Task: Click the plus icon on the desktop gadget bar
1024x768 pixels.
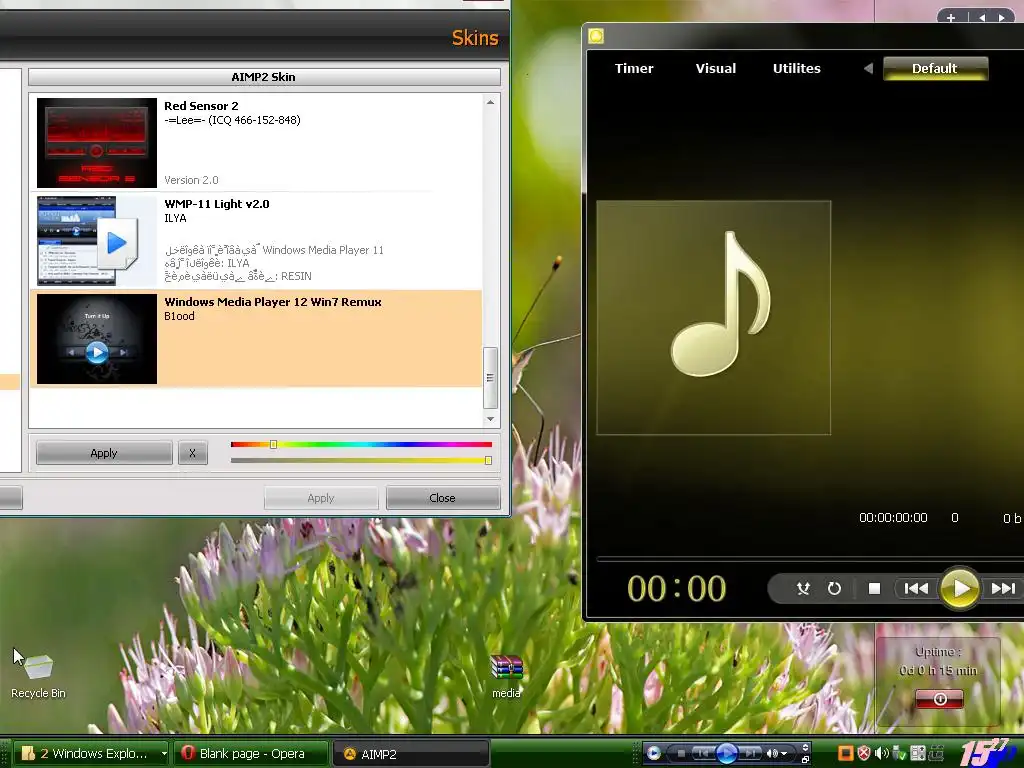Action: pyautogui.click(x=951, y=18)
